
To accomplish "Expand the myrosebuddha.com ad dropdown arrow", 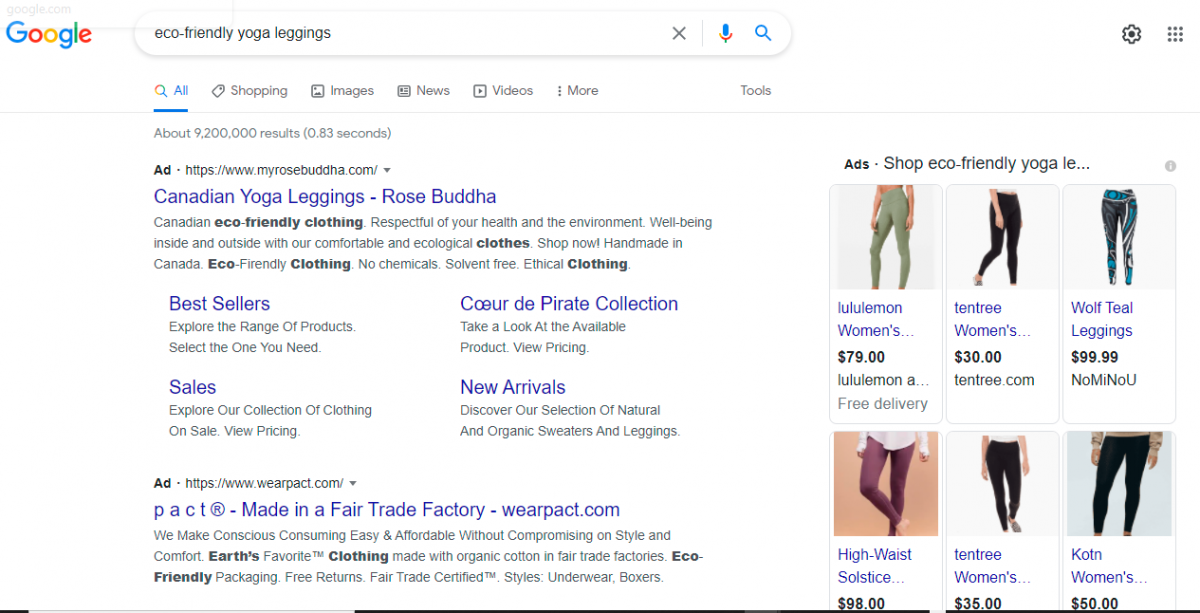I will coord(387,170).
